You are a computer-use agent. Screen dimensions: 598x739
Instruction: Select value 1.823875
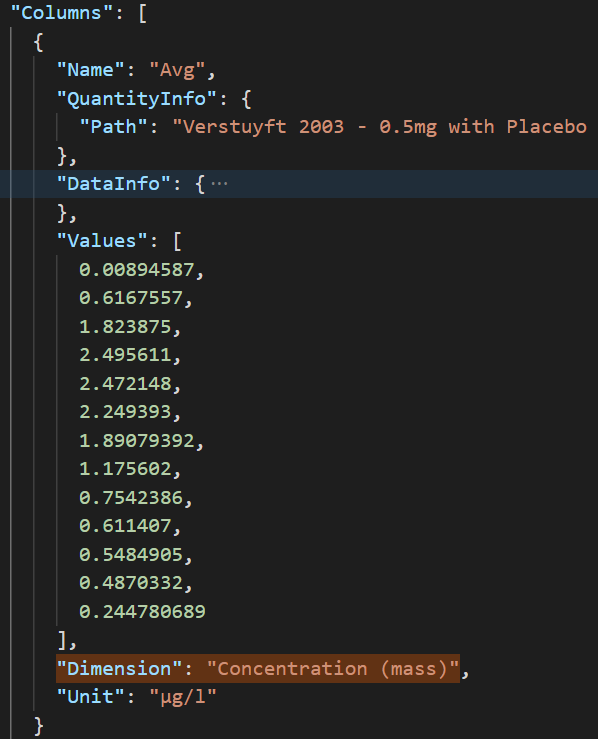tap(125, 327)
